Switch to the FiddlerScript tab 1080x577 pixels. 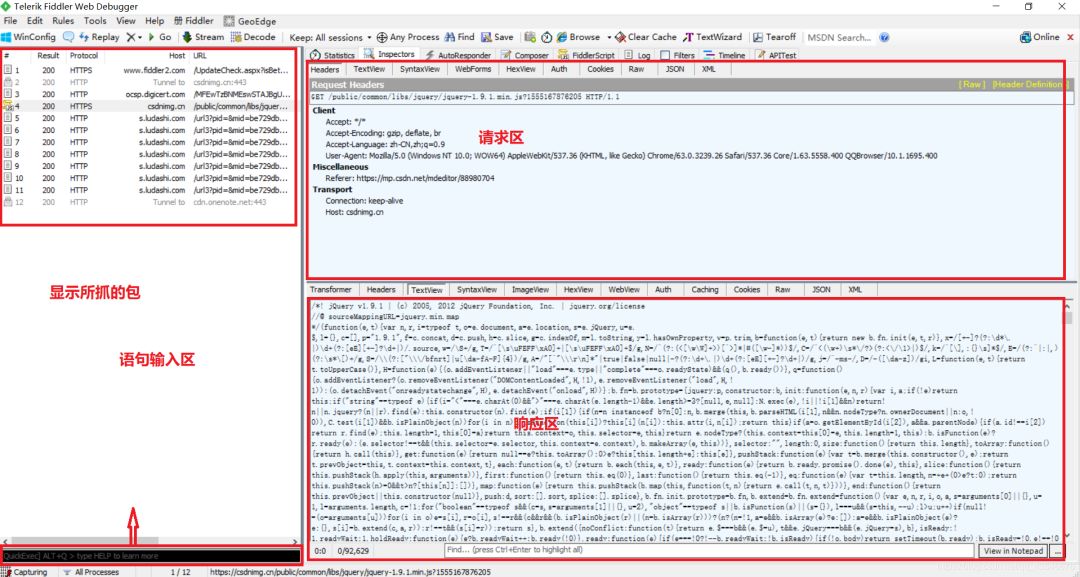point(586,55)
